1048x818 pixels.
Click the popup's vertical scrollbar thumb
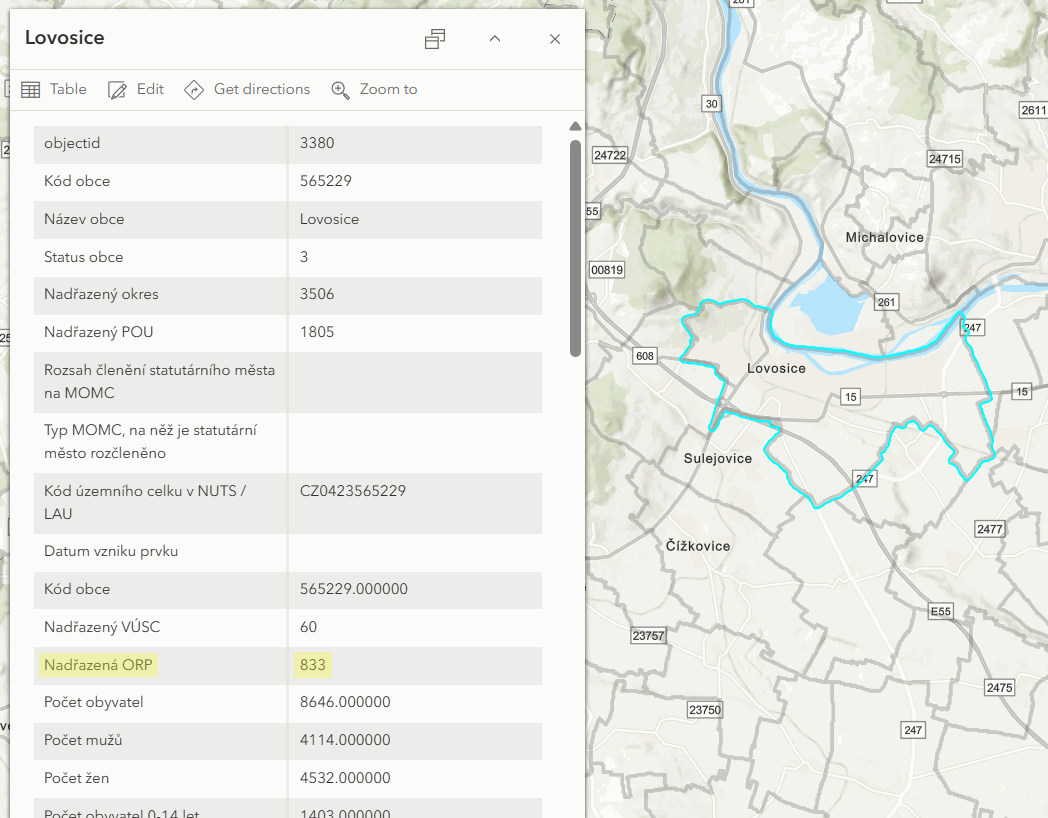click(x=575, y=247)
